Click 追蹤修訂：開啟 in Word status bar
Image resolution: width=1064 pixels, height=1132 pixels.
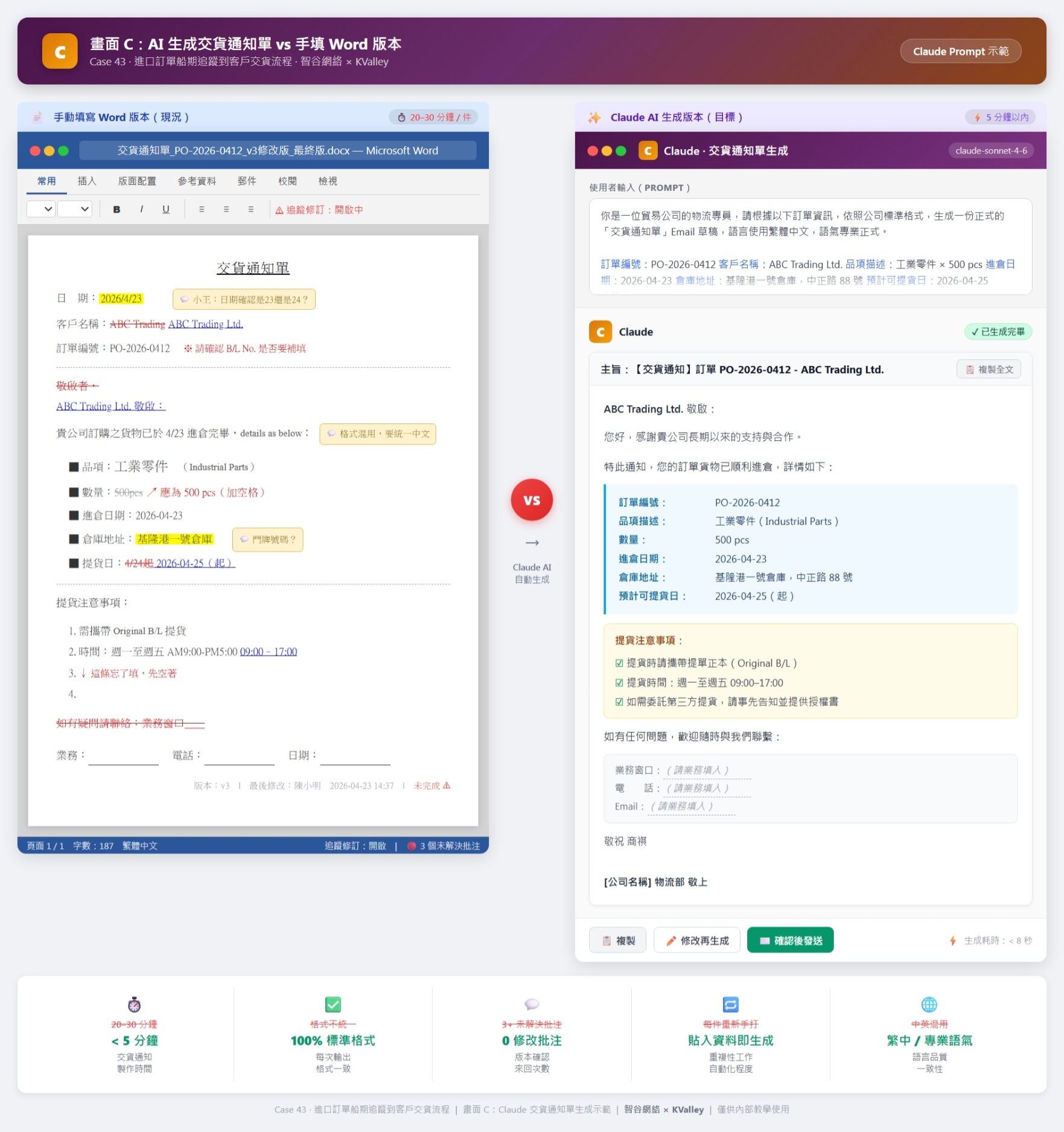(x=355, y=845)
